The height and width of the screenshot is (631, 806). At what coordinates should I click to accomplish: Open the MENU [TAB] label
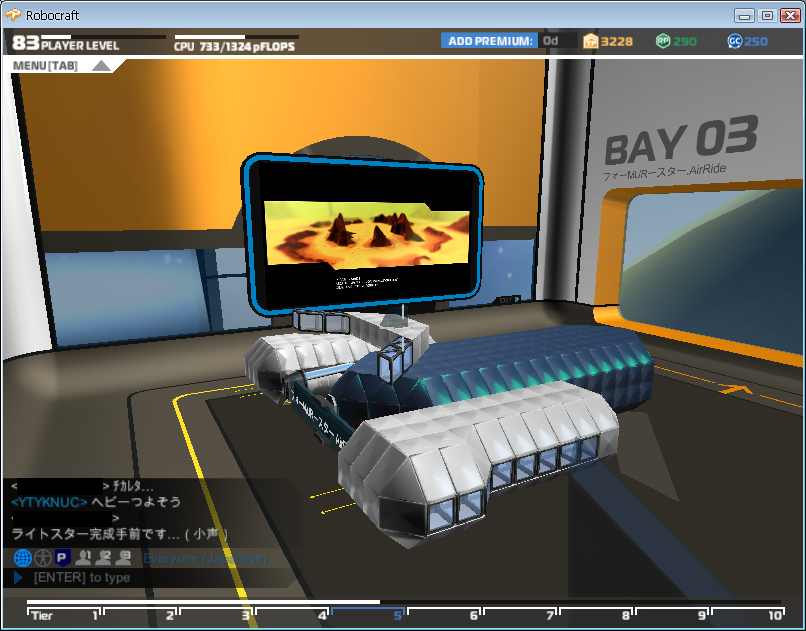(x=45, y=66)
